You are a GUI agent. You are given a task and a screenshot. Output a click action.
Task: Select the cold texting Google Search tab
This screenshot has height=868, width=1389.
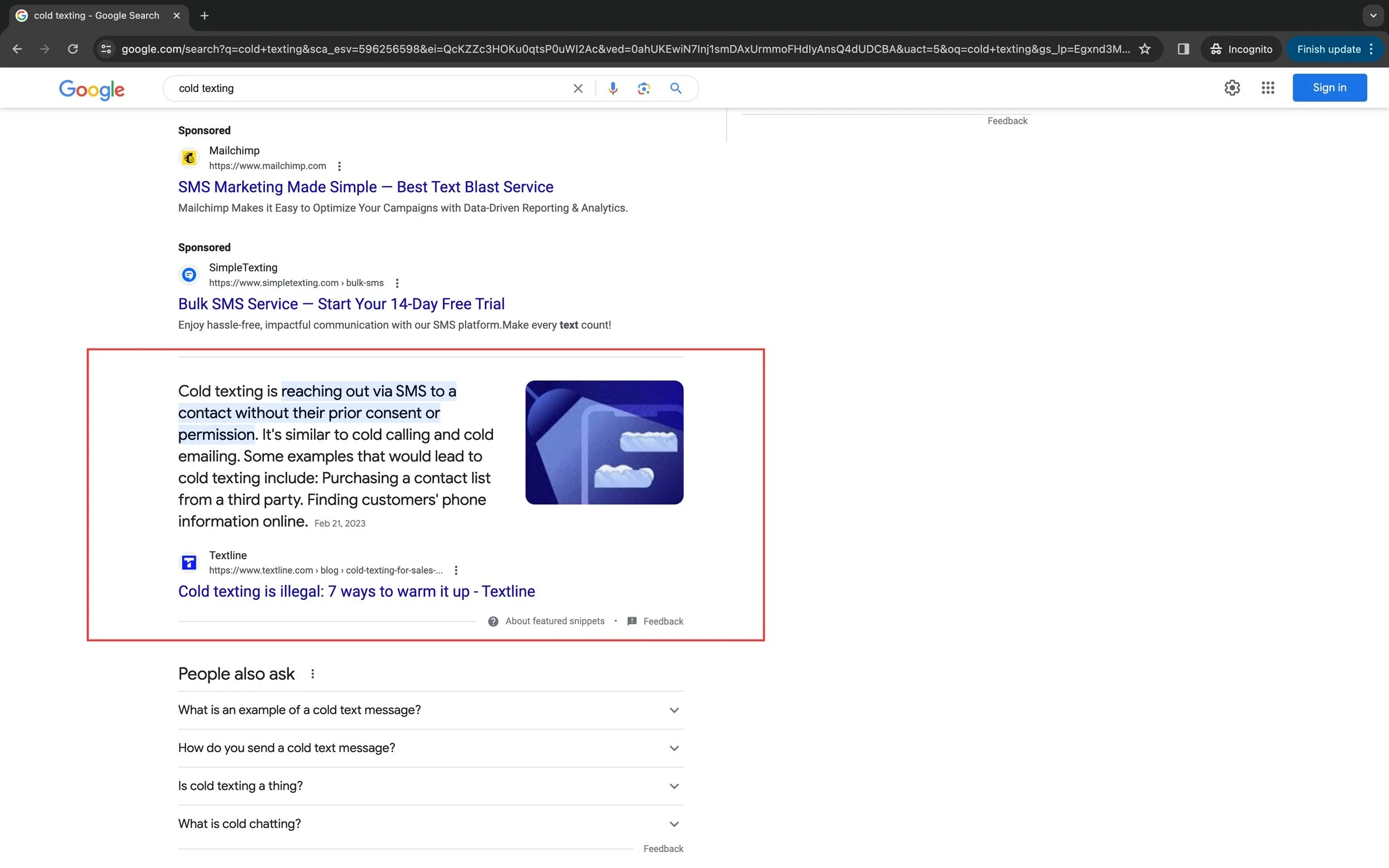[96, 16]
